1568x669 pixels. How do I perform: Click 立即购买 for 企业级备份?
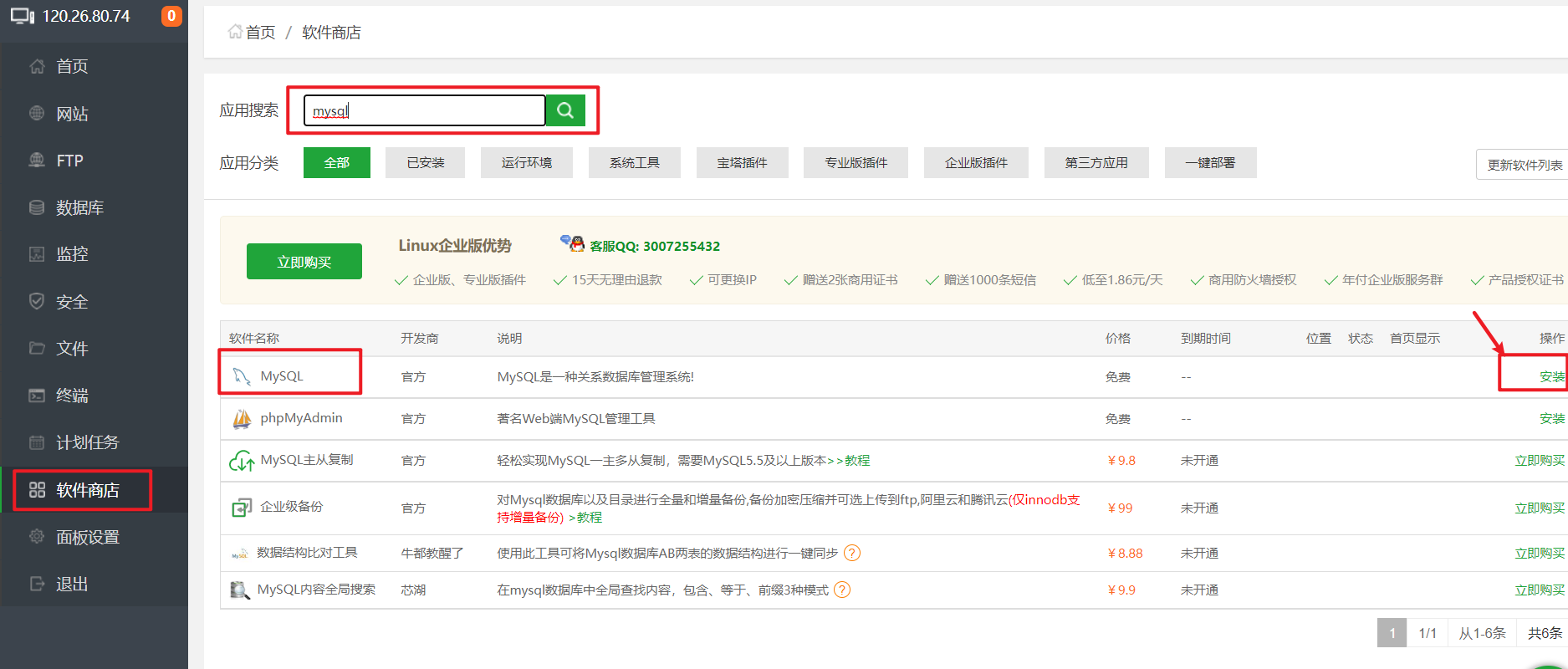click(x=1540, y=508)
